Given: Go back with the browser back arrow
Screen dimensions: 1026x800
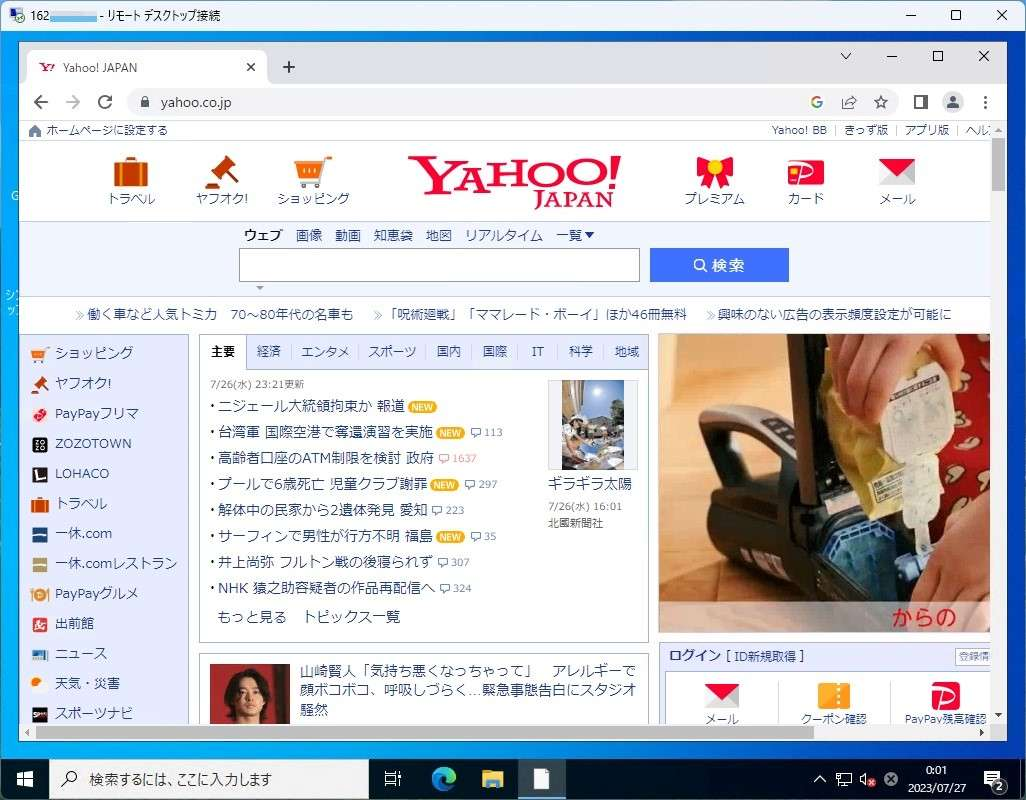Looking at the screenshot, I should (x=41, y=102).
